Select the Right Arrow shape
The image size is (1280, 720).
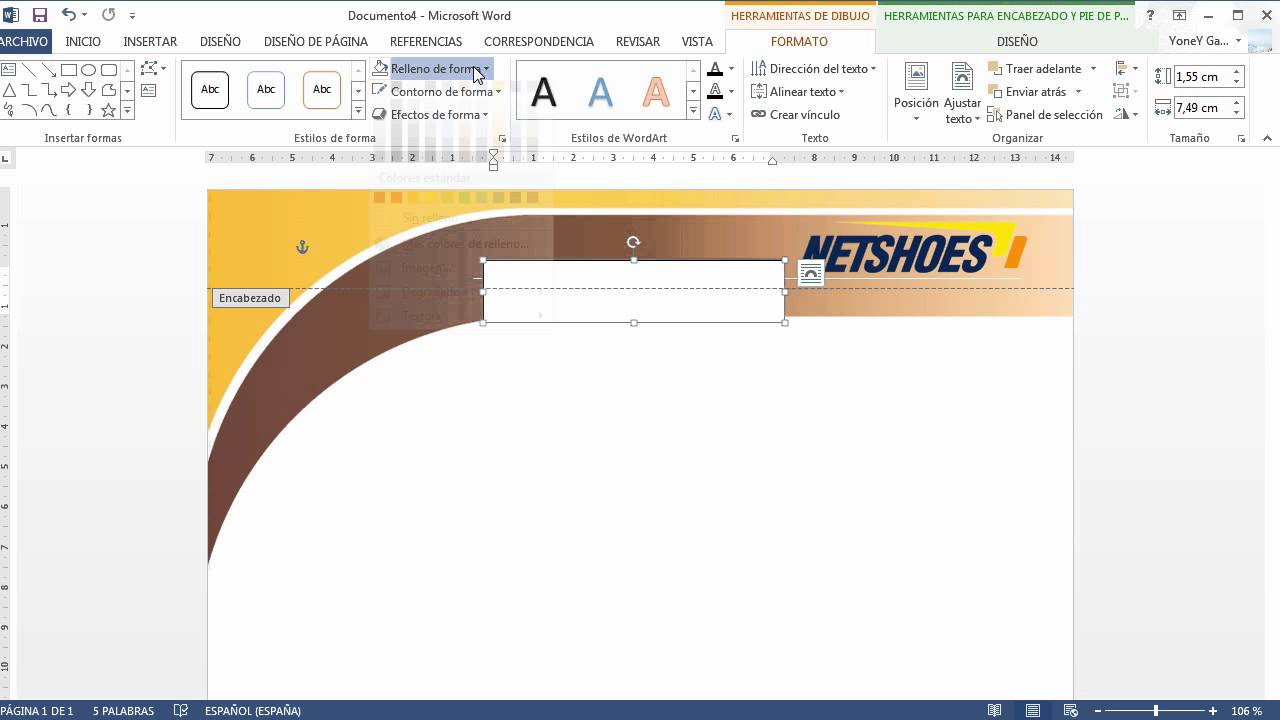[x=69, y=90]
